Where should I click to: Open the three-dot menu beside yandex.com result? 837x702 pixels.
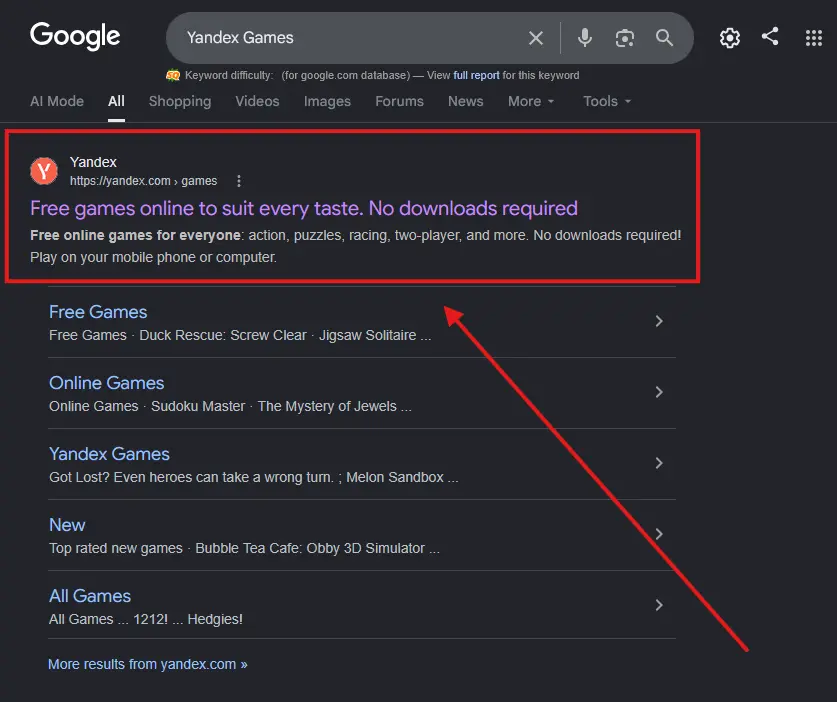(x=239, y=181)
